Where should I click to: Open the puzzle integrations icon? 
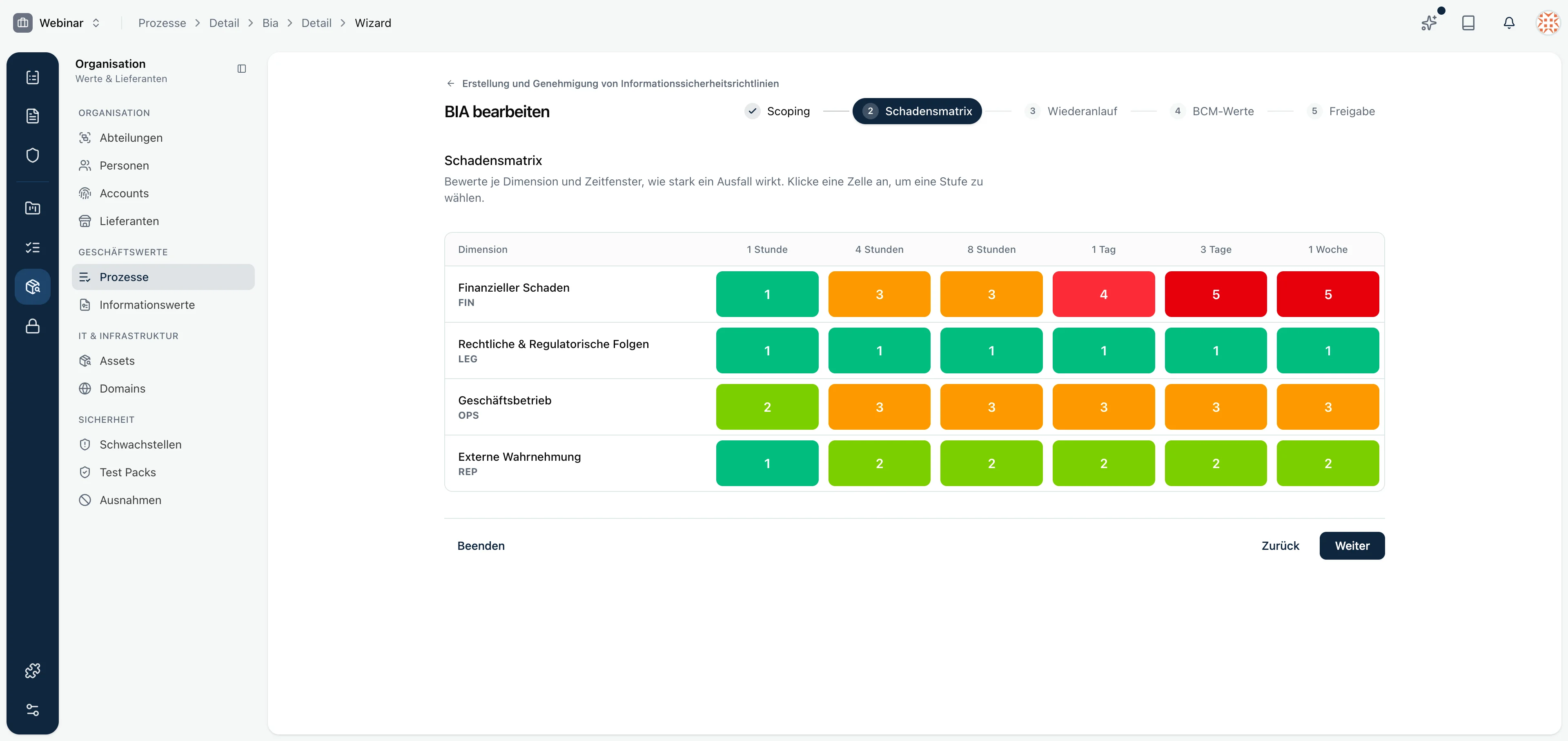coord(33,671)
